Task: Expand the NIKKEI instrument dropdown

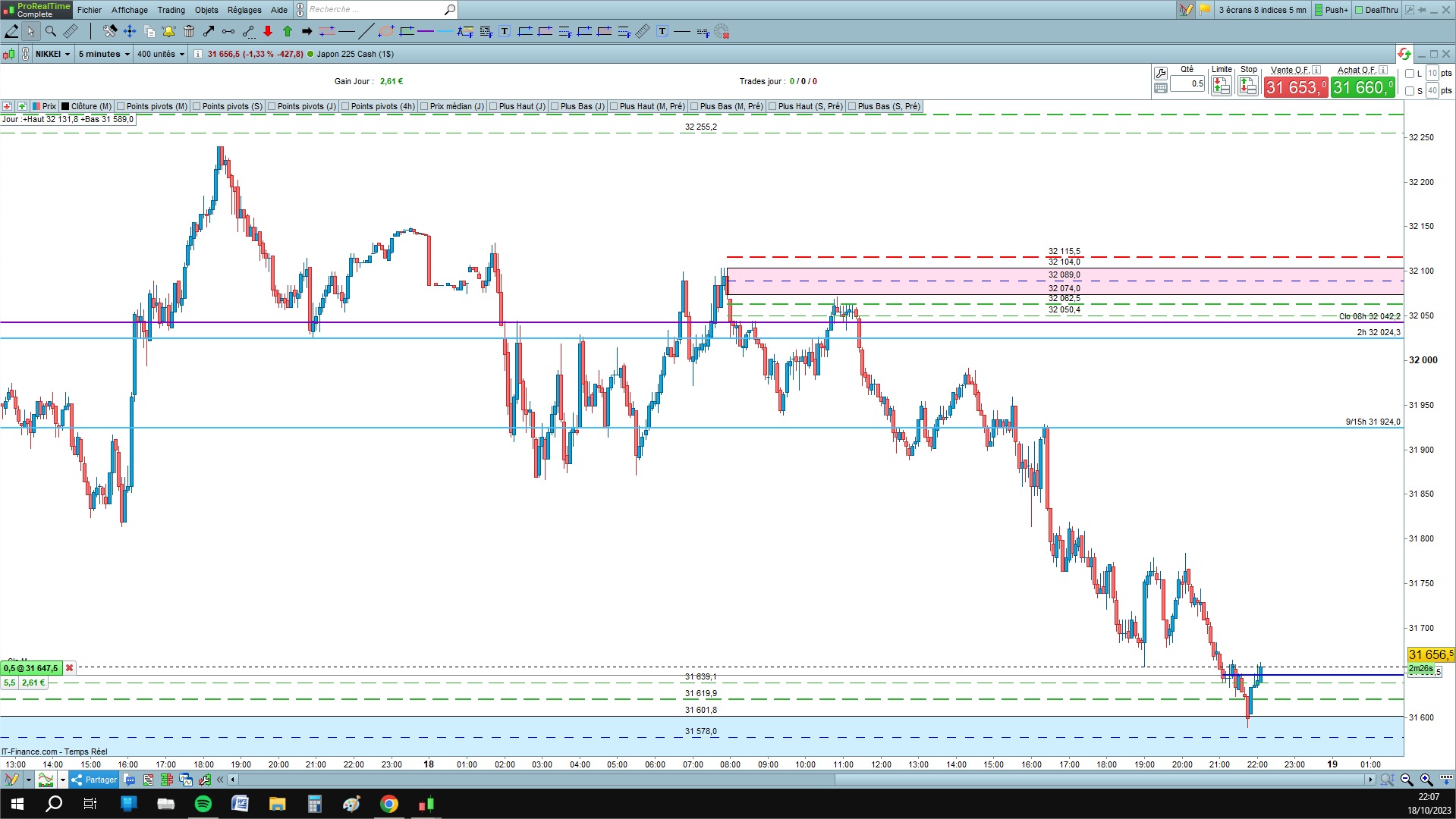Action: [x=53, y=54]
